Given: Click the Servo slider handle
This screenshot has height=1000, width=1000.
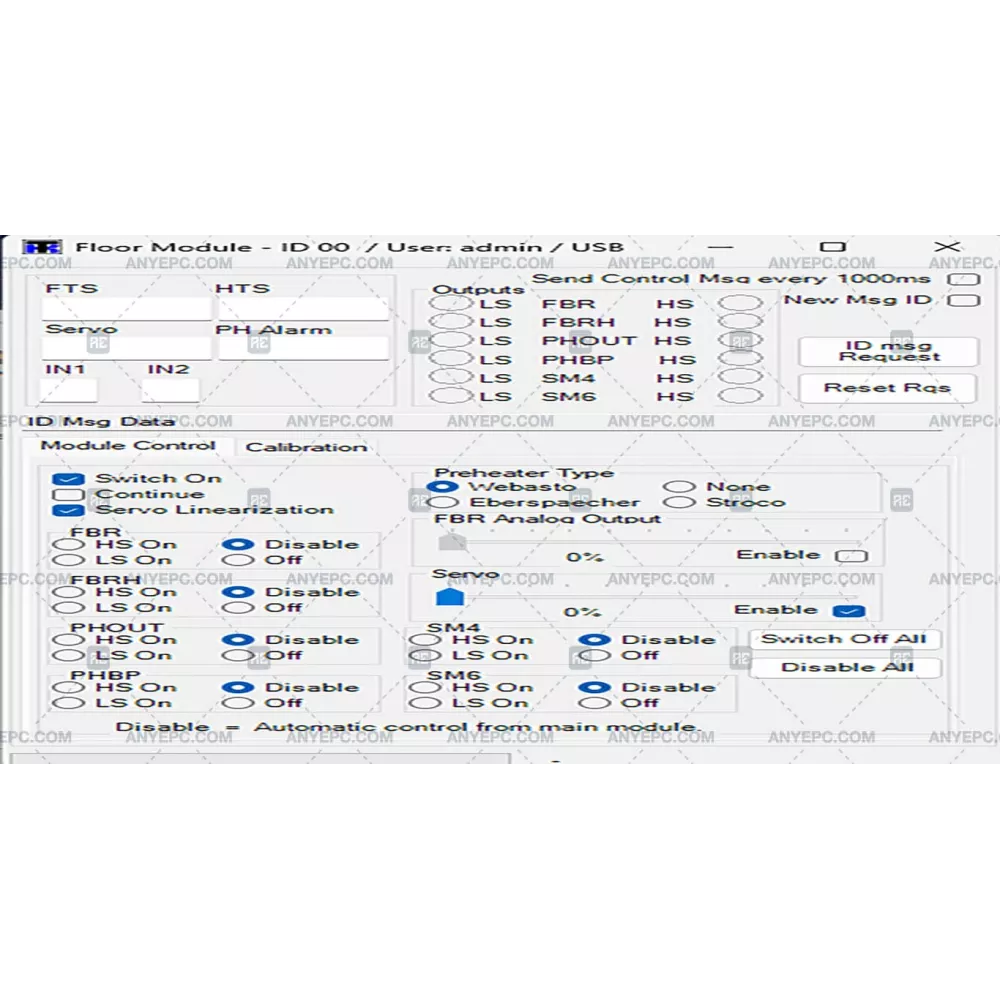Looking at the screenshot, I should 450,597.
